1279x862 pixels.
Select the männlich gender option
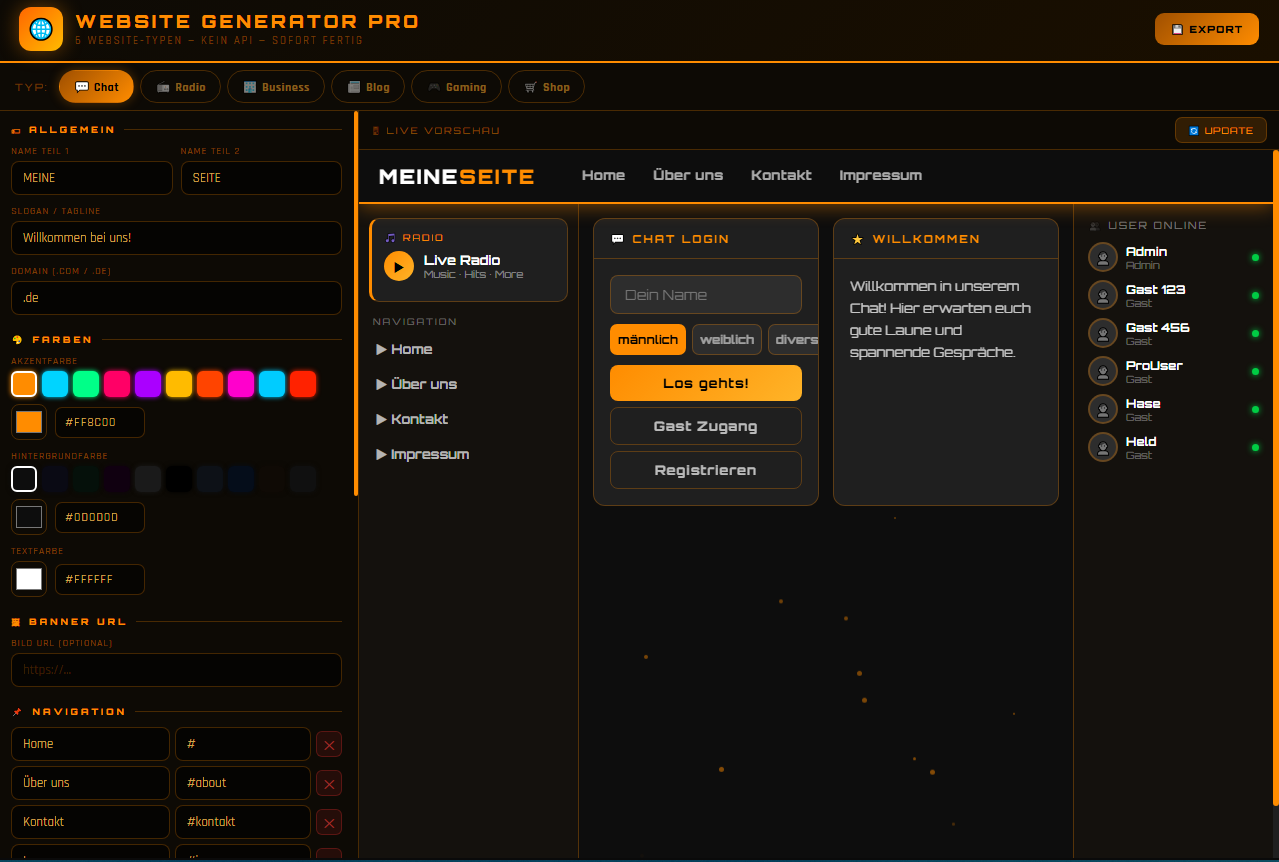tap(647, 340)
